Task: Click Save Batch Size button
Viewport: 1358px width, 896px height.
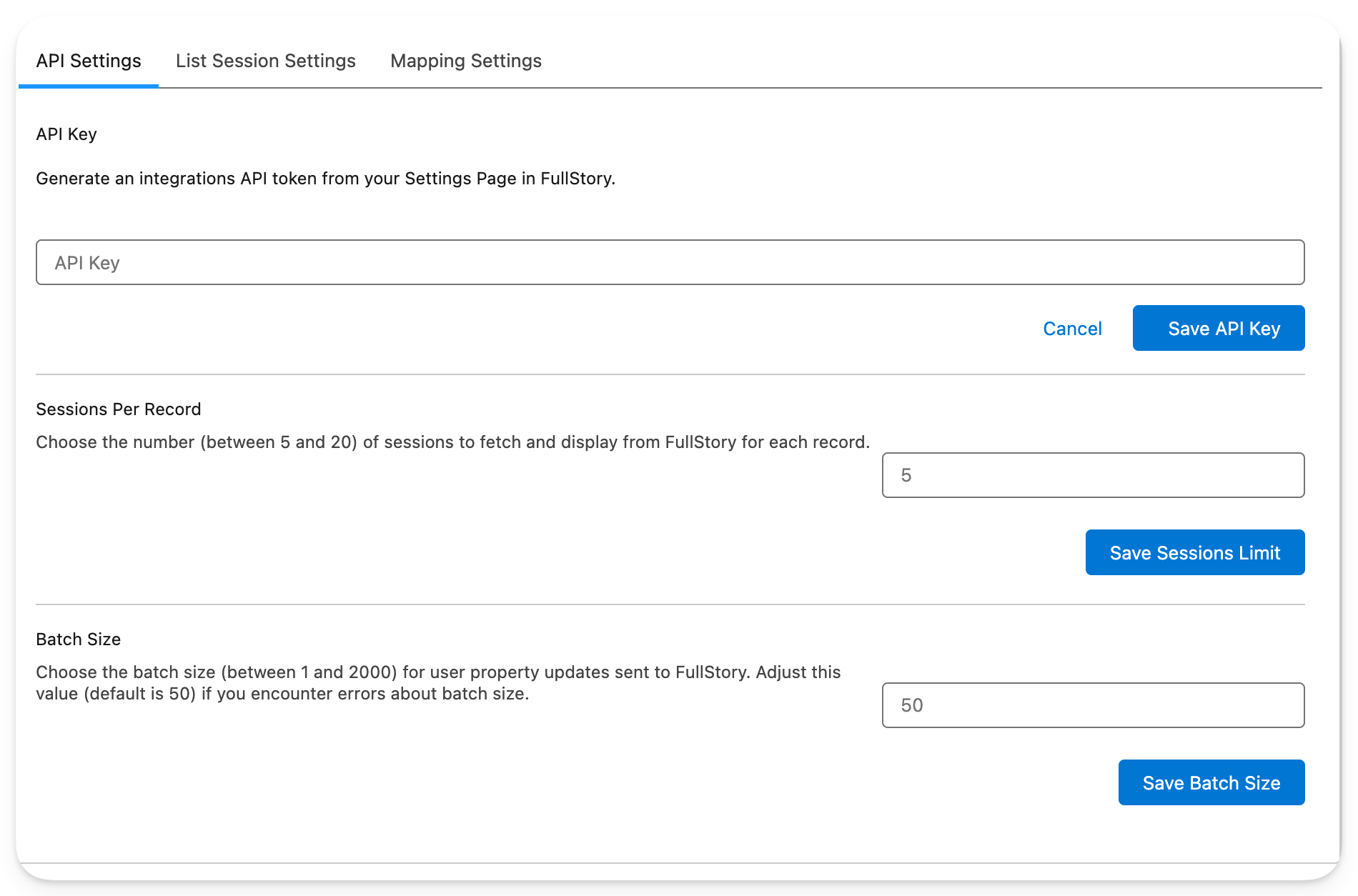Action: point(1211,782)
